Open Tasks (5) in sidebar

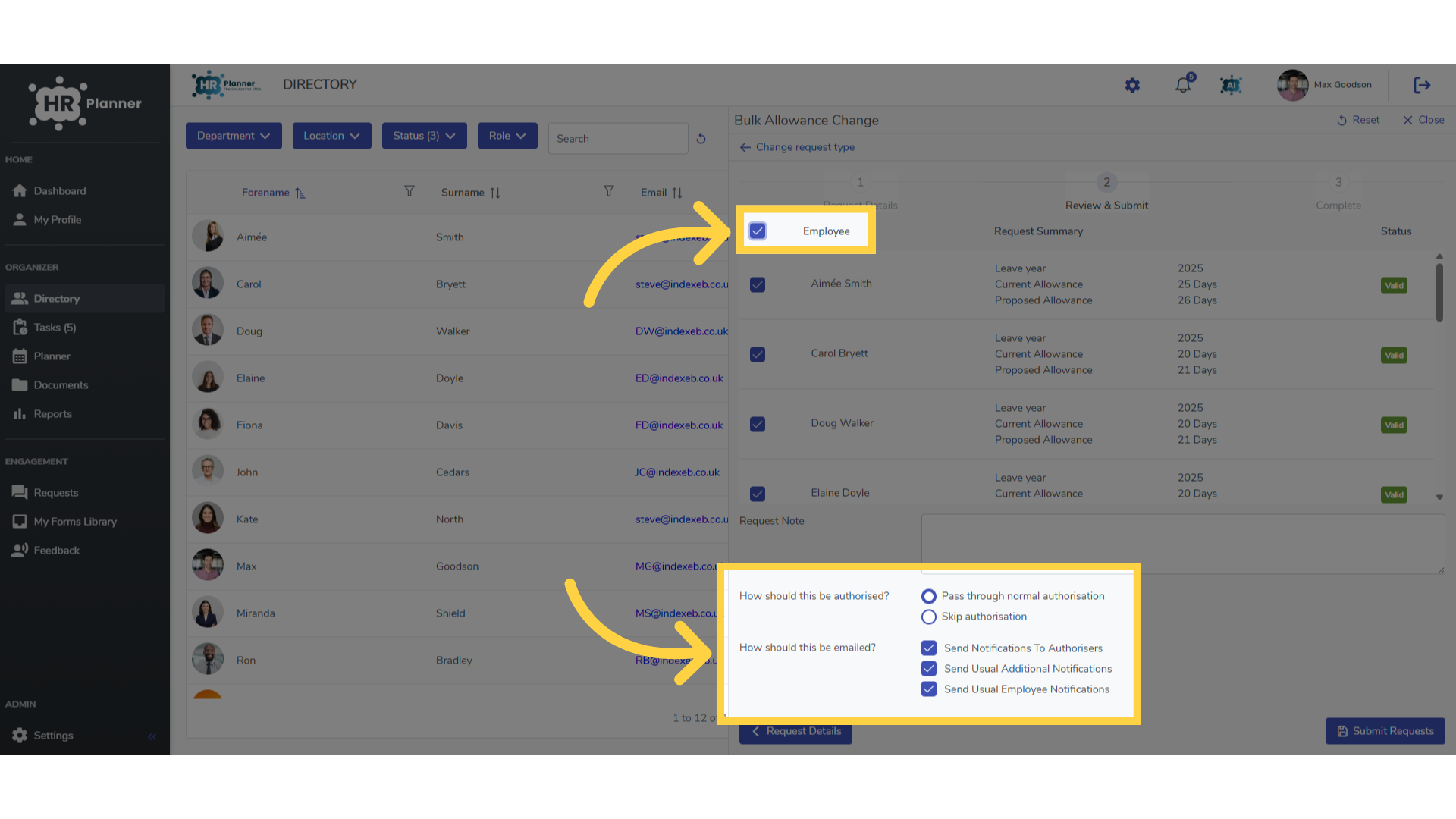(83, 328)
